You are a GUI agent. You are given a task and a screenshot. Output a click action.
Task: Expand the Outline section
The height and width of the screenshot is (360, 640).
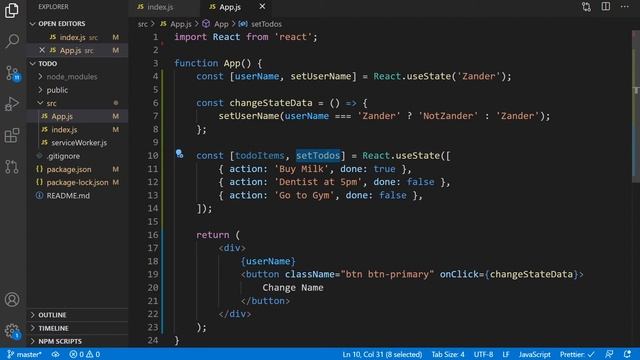[52, 315]
